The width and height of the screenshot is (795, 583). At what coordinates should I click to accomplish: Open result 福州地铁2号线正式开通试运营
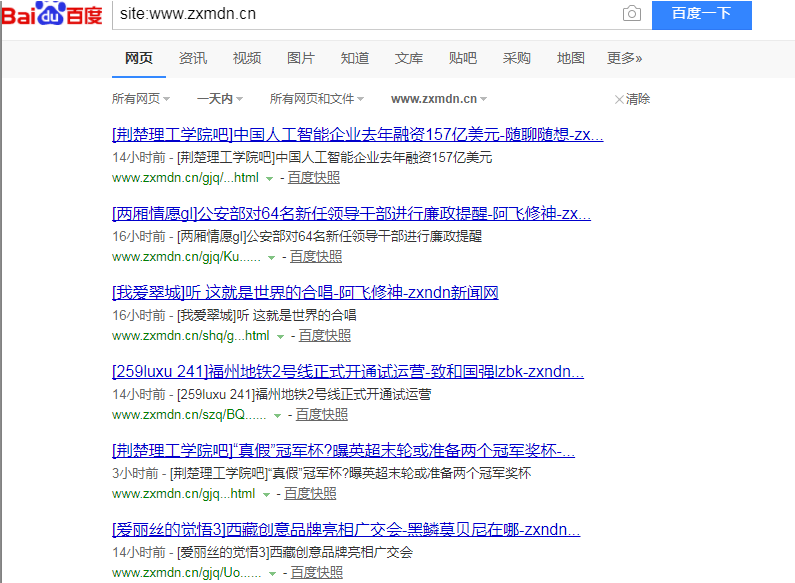(348, 372)
